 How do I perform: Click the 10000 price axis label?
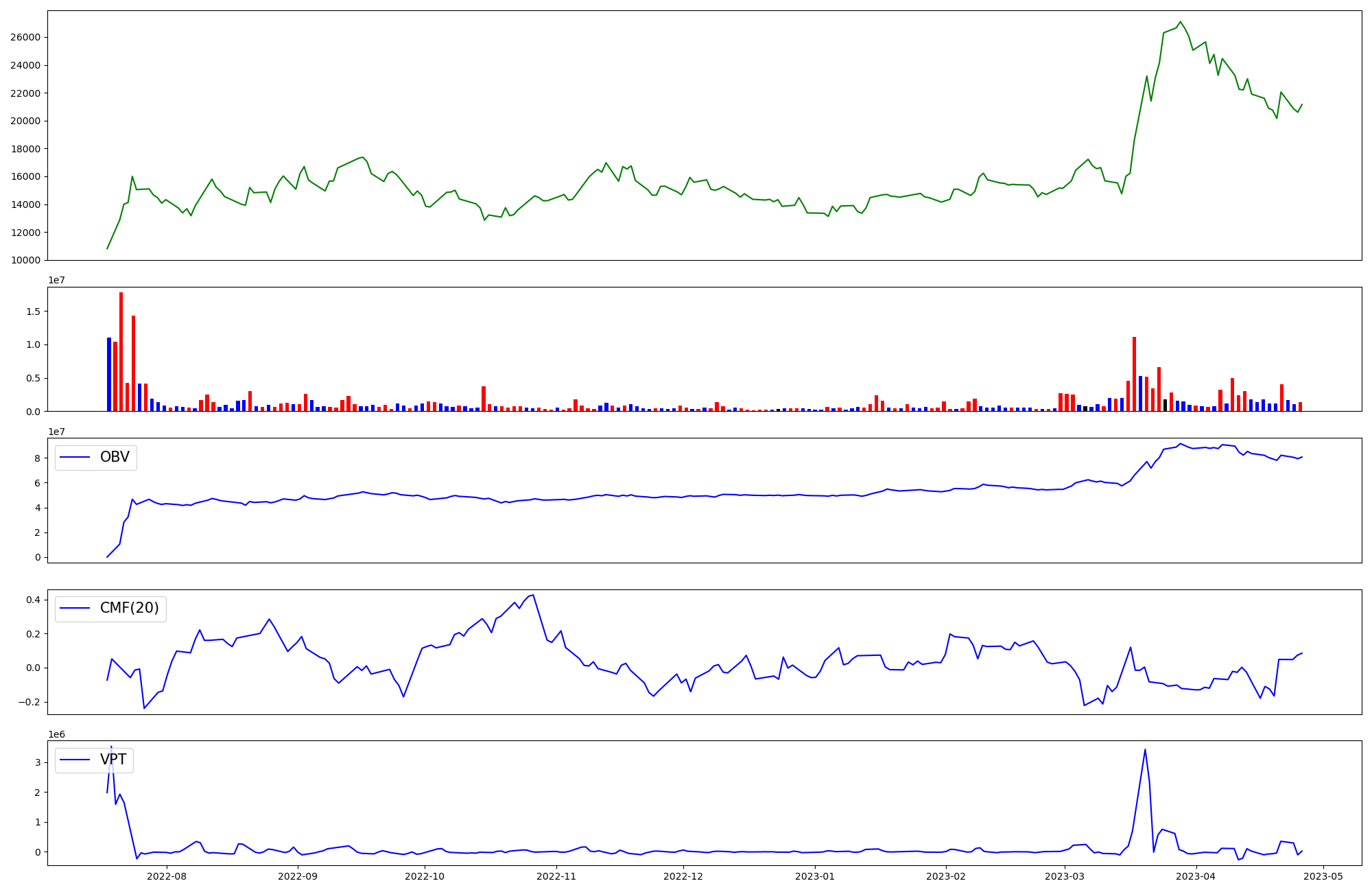point(25,260)
